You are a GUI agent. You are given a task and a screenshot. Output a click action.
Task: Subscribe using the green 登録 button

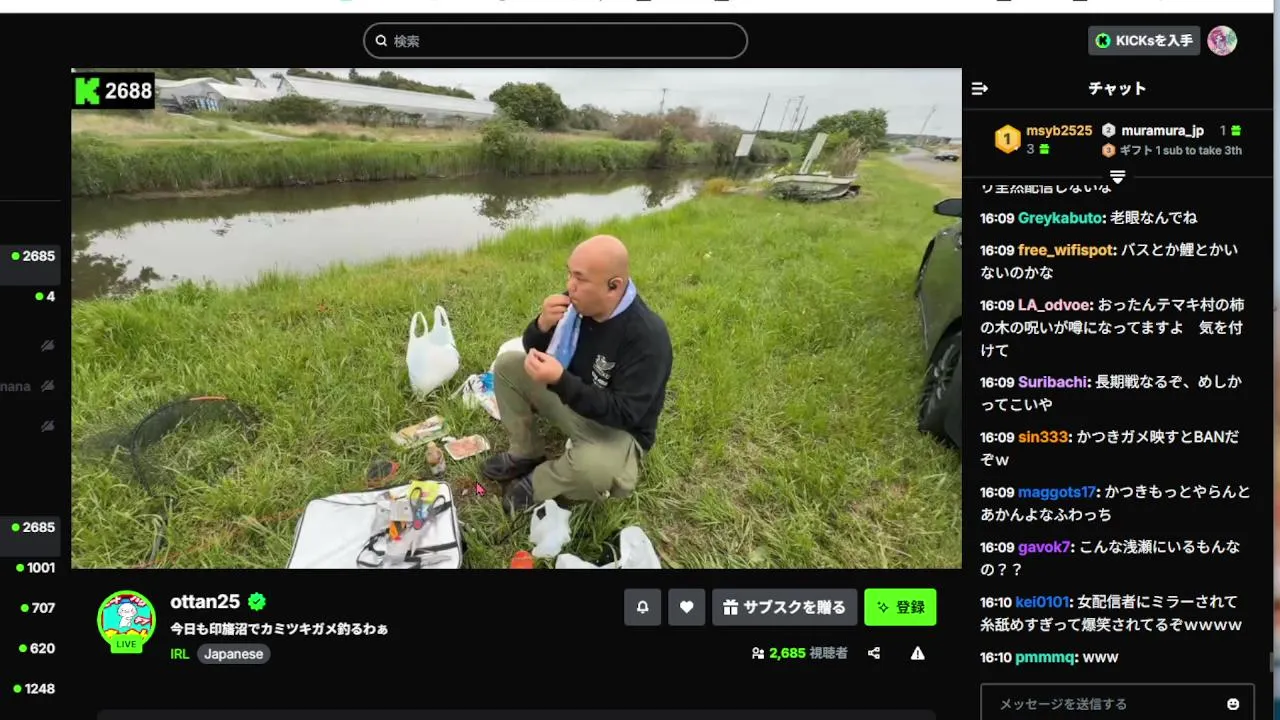click(x=900, y=607)
